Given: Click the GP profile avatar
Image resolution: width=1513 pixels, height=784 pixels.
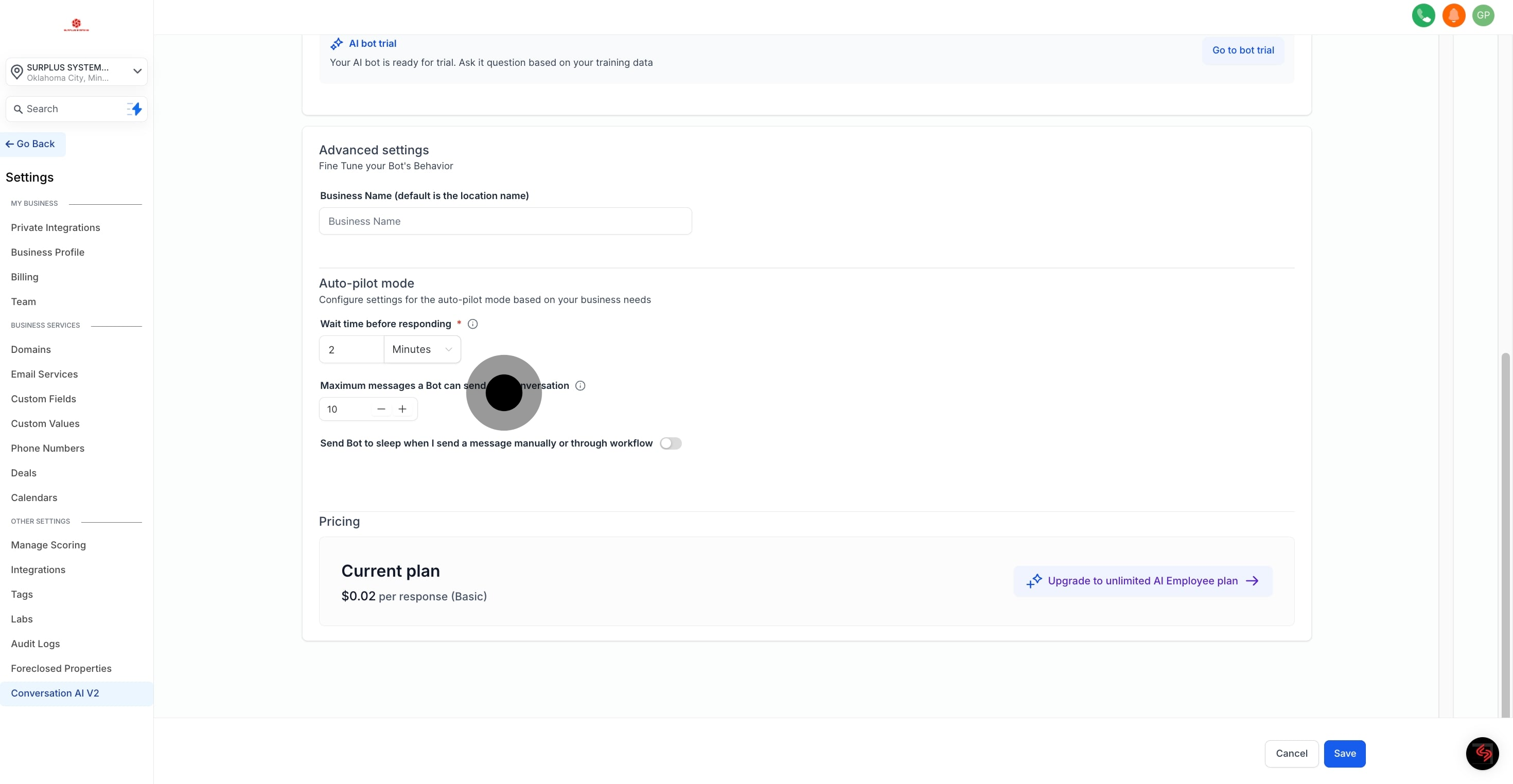Looking at the screenshot, I should pyautogui.click(x=1484, y=15).
